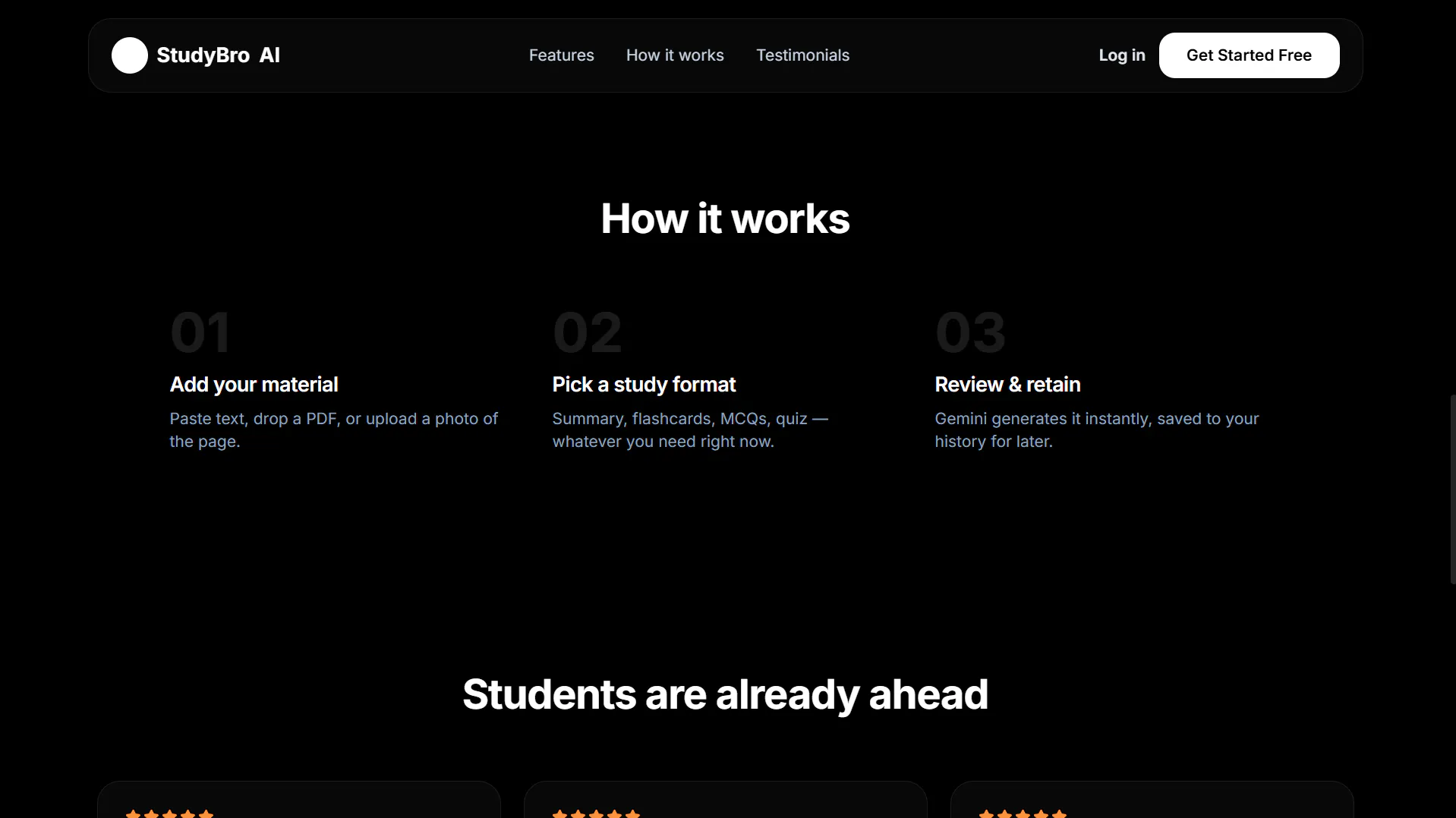Select the step number 03
The image size is (1456, 818).
[x=971, y=332]
